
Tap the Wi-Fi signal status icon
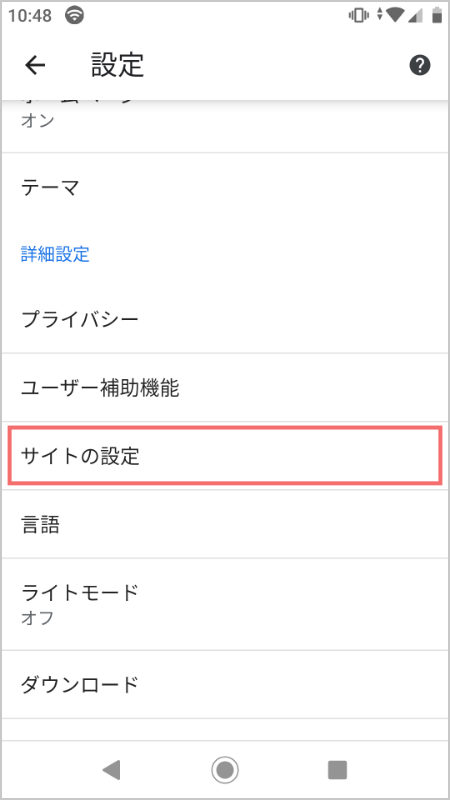point(395,16)
